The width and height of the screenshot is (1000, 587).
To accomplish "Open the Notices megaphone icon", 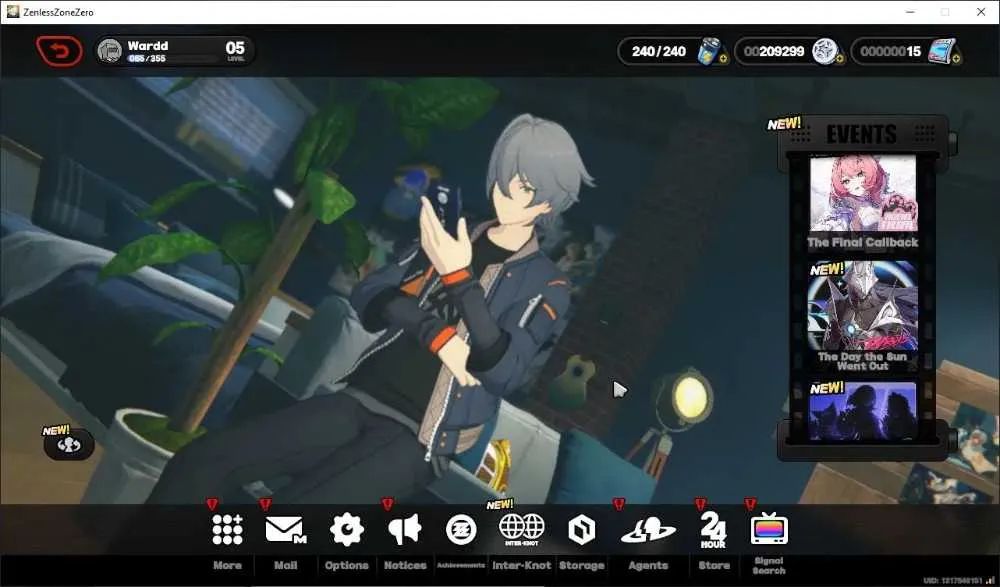I will point(405,530).
